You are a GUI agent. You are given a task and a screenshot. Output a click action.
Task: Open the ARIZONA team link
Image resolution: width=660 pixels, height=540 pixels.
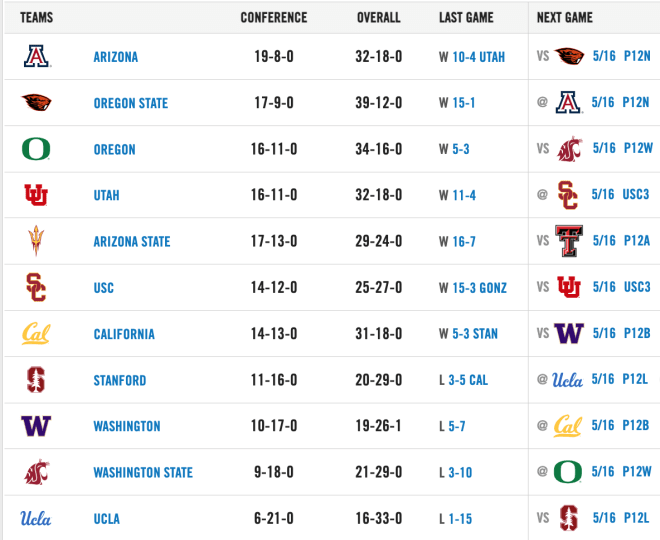pyautogui.click(x=116, y=57)
